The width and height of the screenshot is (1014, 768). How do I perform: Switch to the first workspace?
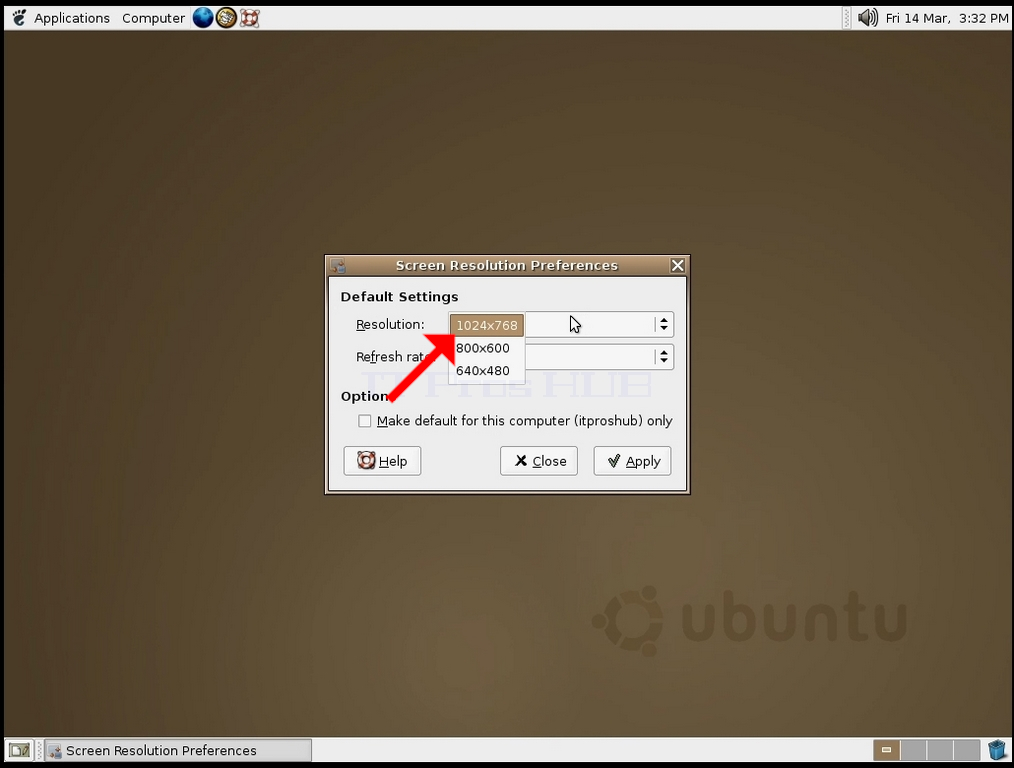[x=887, y=750]
